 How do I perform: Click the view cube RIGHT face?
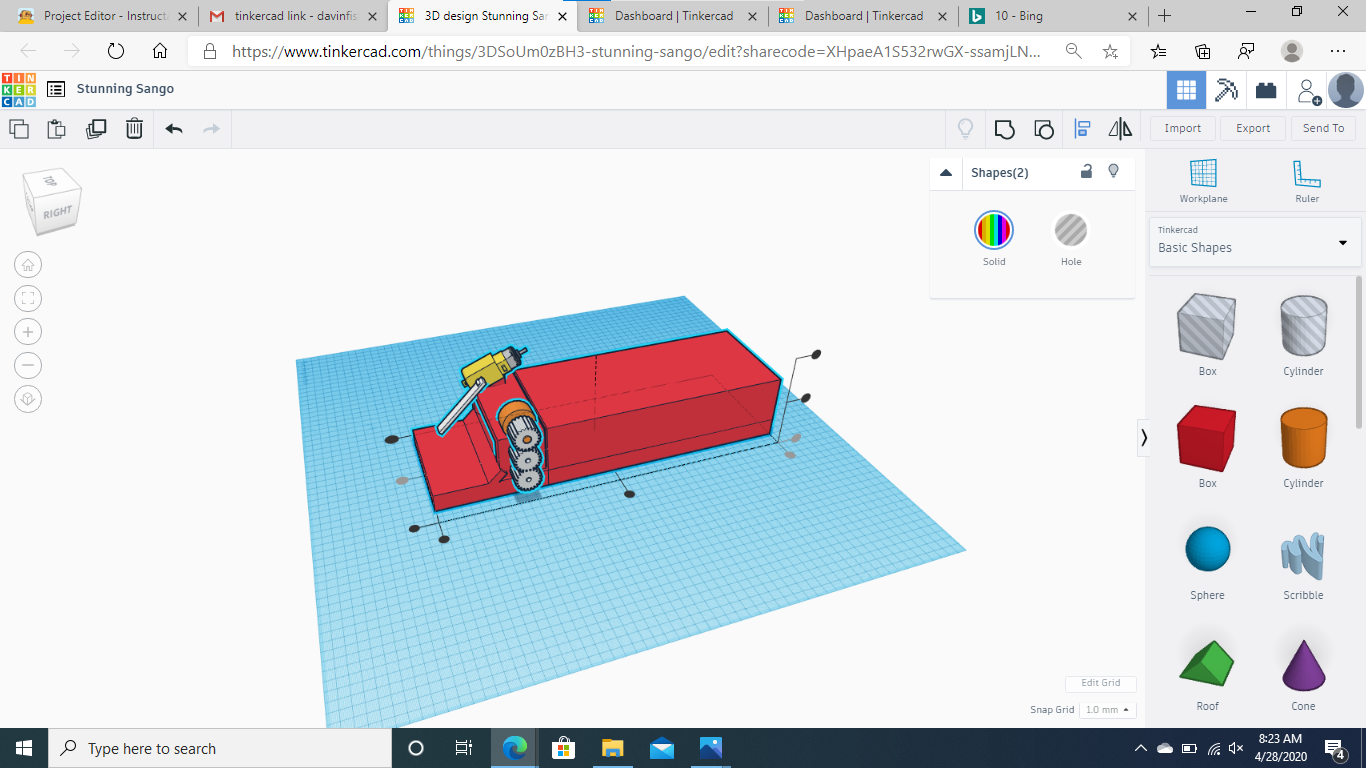point(57,211)
